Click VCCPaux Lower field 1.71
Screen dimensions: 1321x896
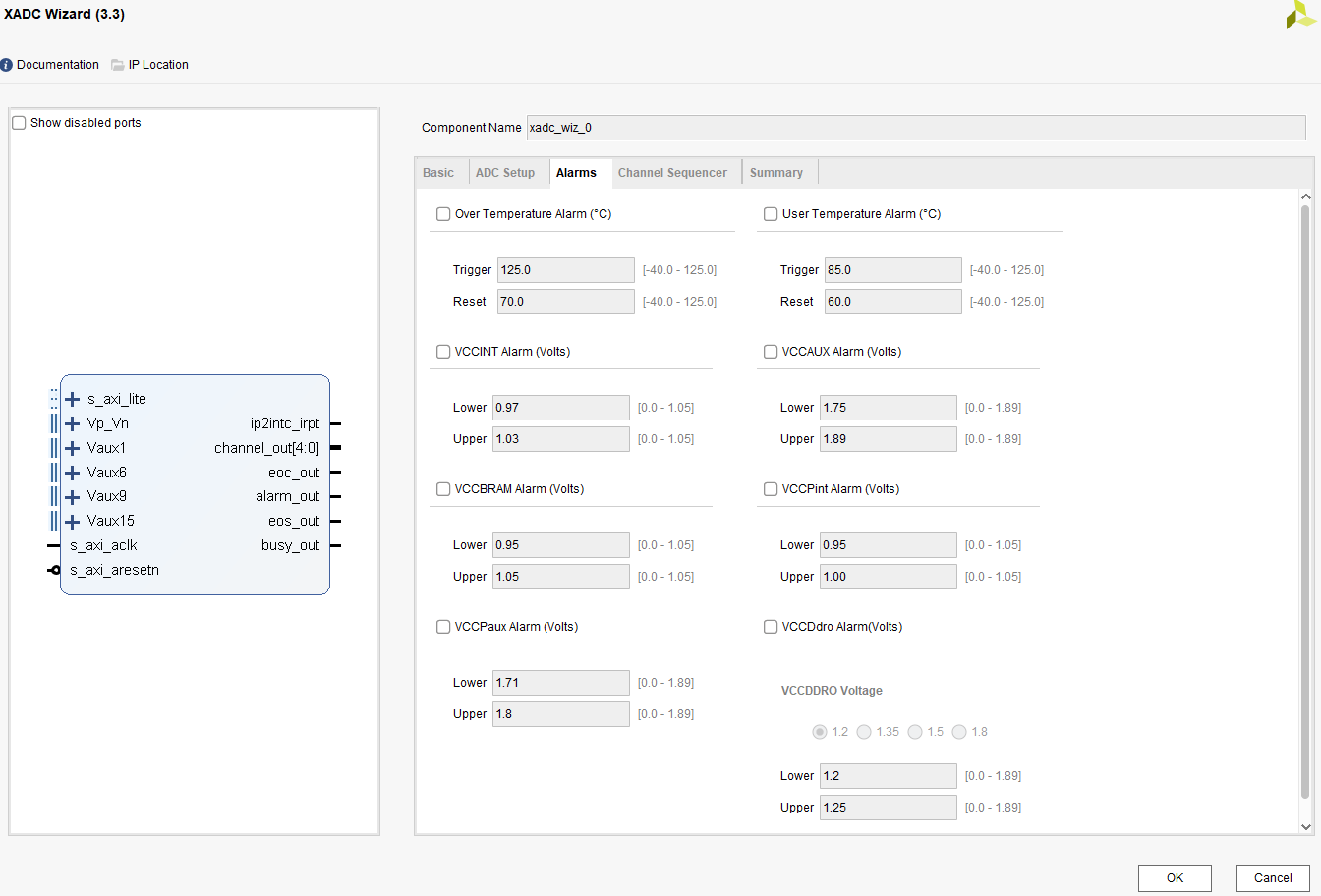coord(561,683)
